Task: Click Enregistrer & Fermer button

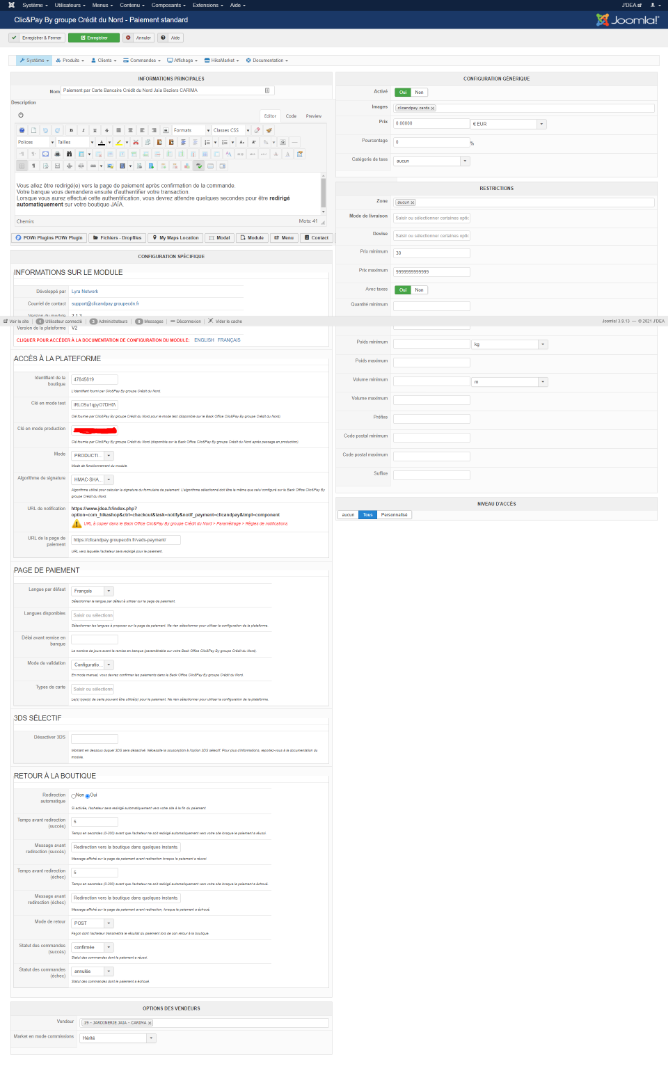Action: [x=36, y=38]
